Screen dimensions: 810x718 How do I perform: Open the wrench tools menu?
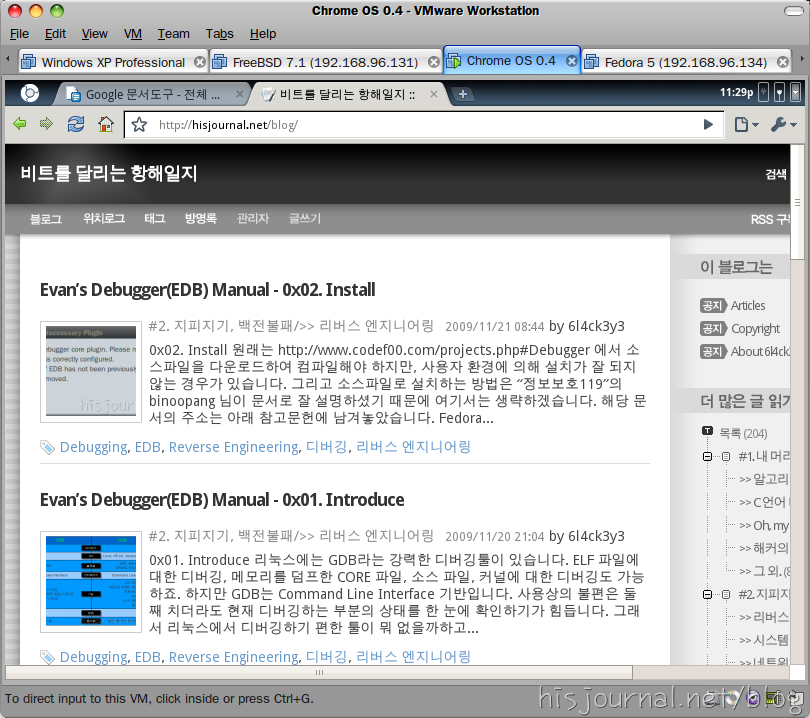tap(783, 124)
